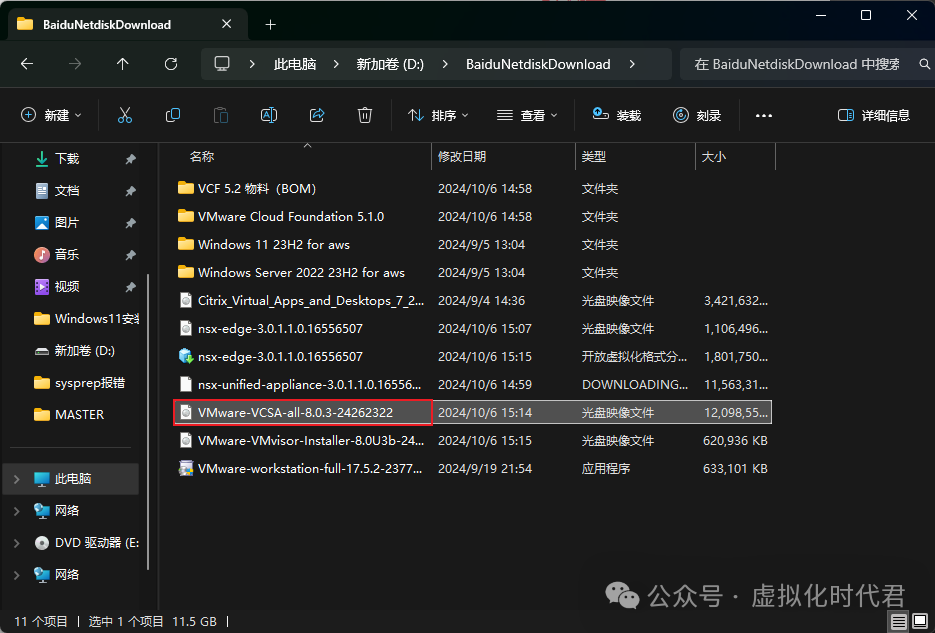The height and width of the screenshot is (633, 935).
Task: Click the 装载 mount button
Action: pos(617,115)
